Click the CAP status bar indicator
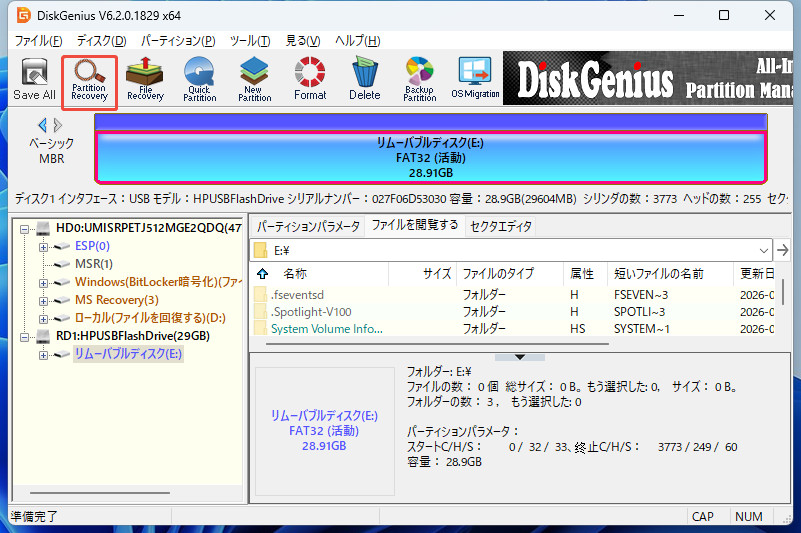This screenshot has width=801, height=533. tap(702, 517)
